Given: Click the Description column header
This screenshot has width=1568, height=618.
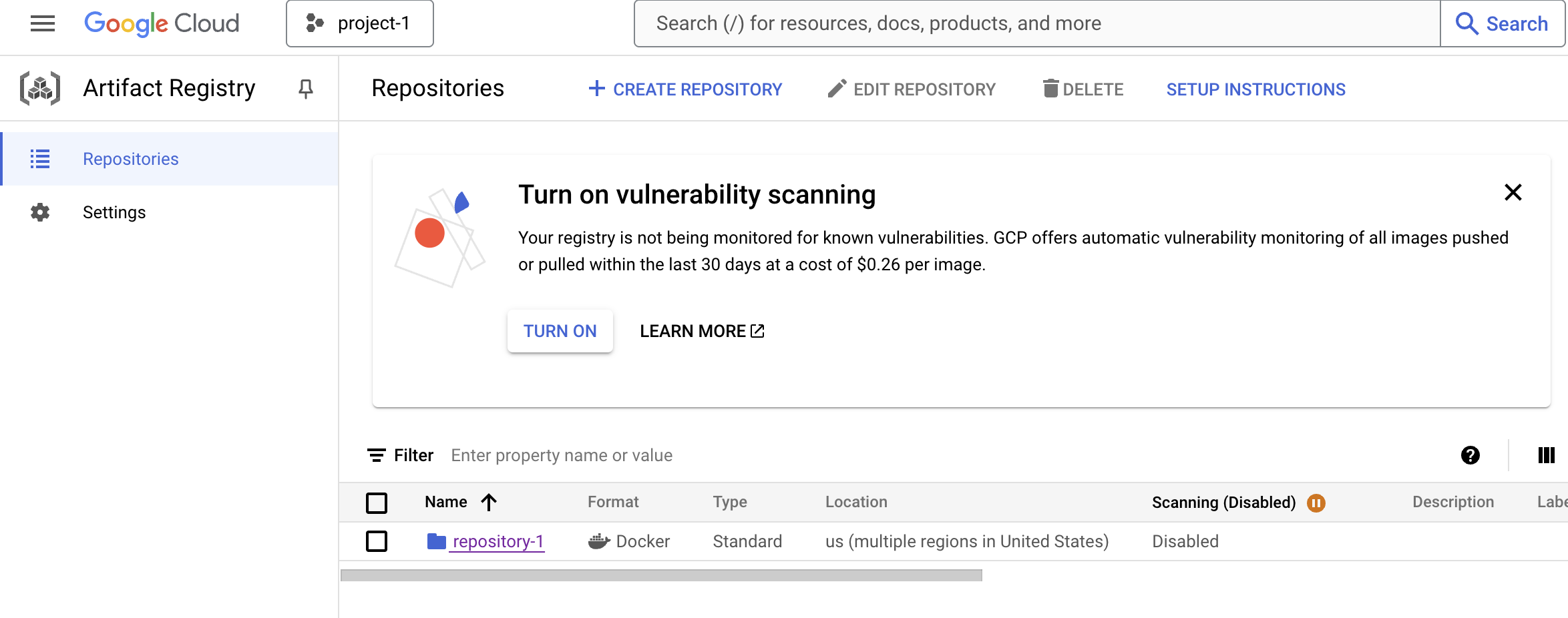Looking at the screenshot, I should pos(1453,502).
